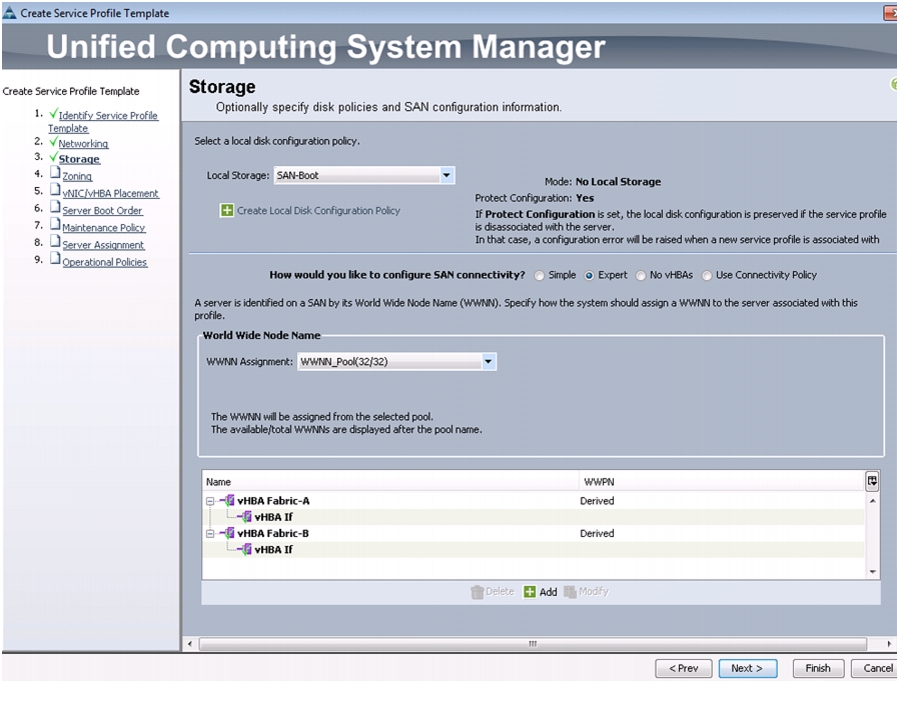
Task: Go to the Networking step
Action: coord(84,144)
